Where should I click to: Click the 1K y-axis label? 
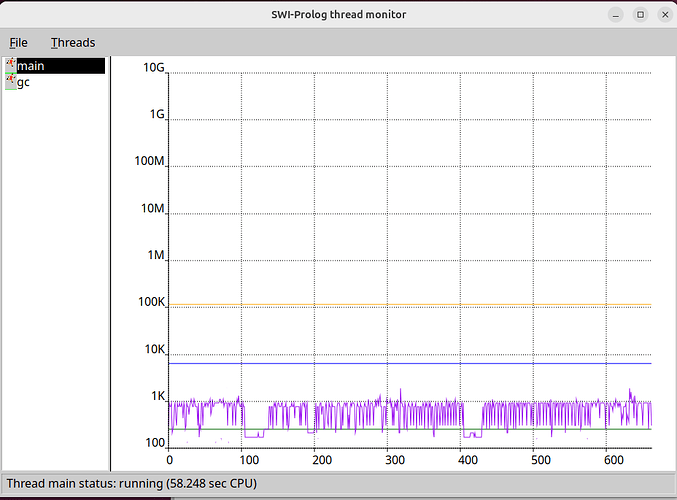click(x=158, y=396)
